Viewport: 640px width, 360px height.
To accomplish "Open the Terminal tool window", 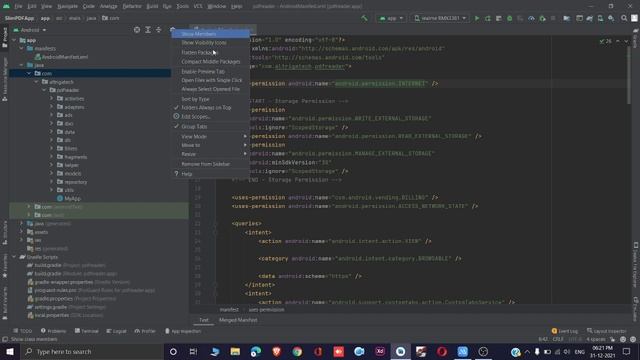I will pos(87,331).
